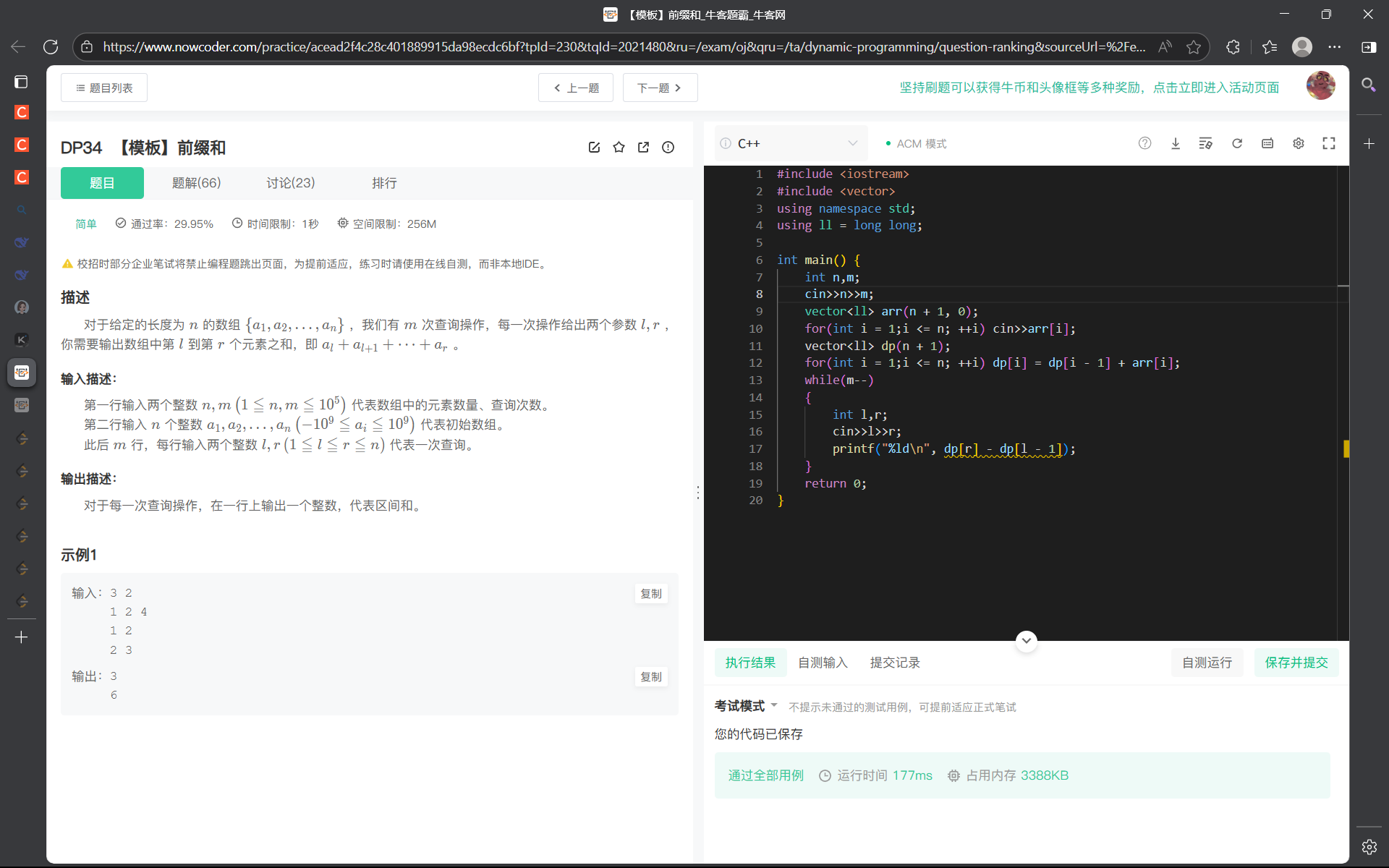Open the 考试模式 dropdown

coord(746,706)
